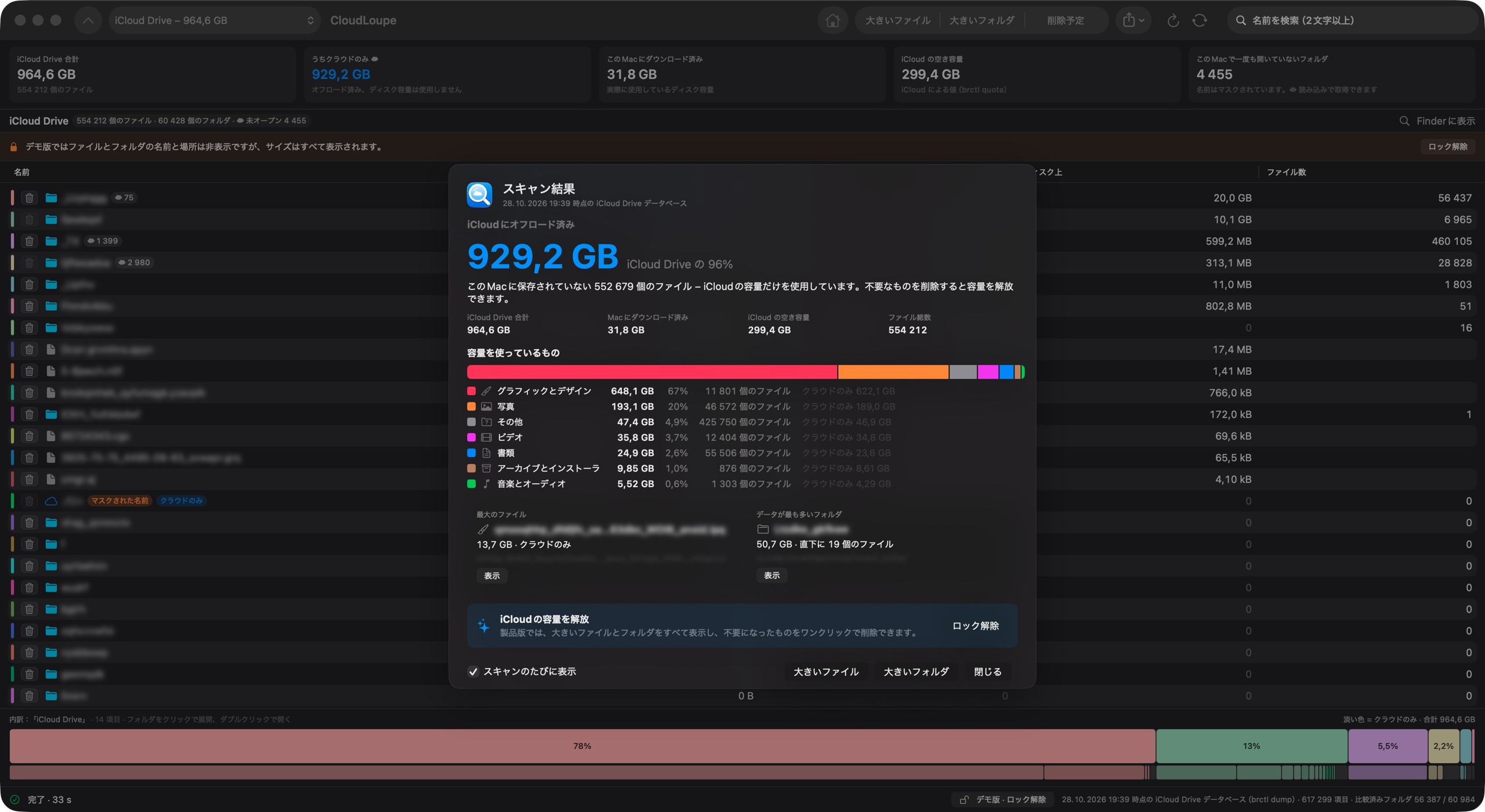Open the iCloud Drive location selector
Screen dimensions: 1485x812
(214, 20)
